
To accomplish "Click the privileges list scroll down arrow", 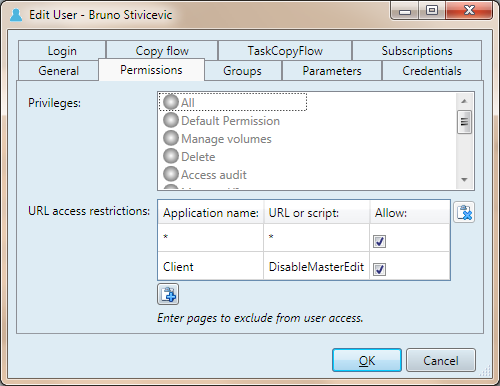I will coord(464,180).
